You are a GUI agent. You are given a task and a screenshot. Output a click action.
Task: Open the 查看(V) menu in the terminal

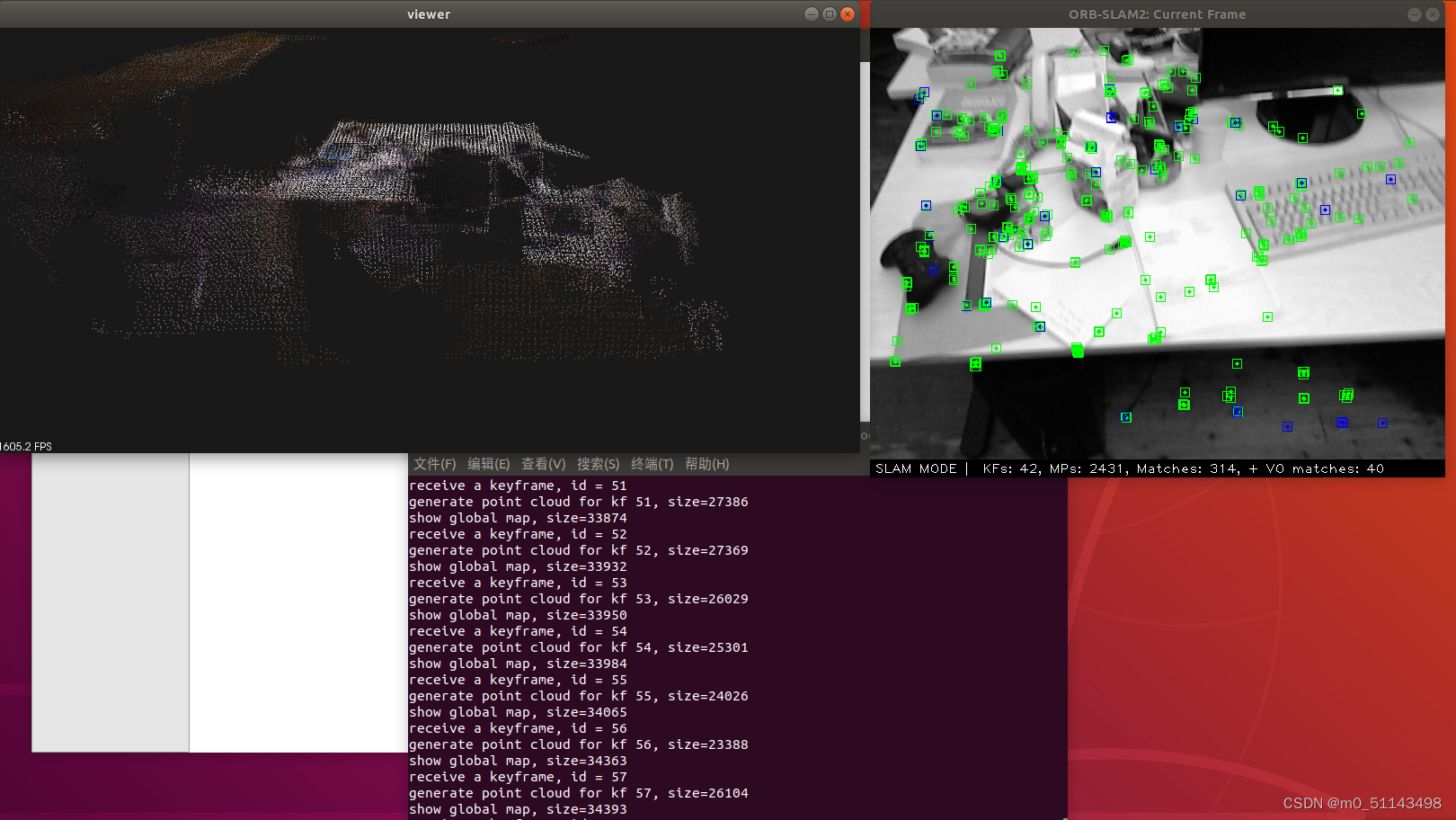[x=543, y=464]
